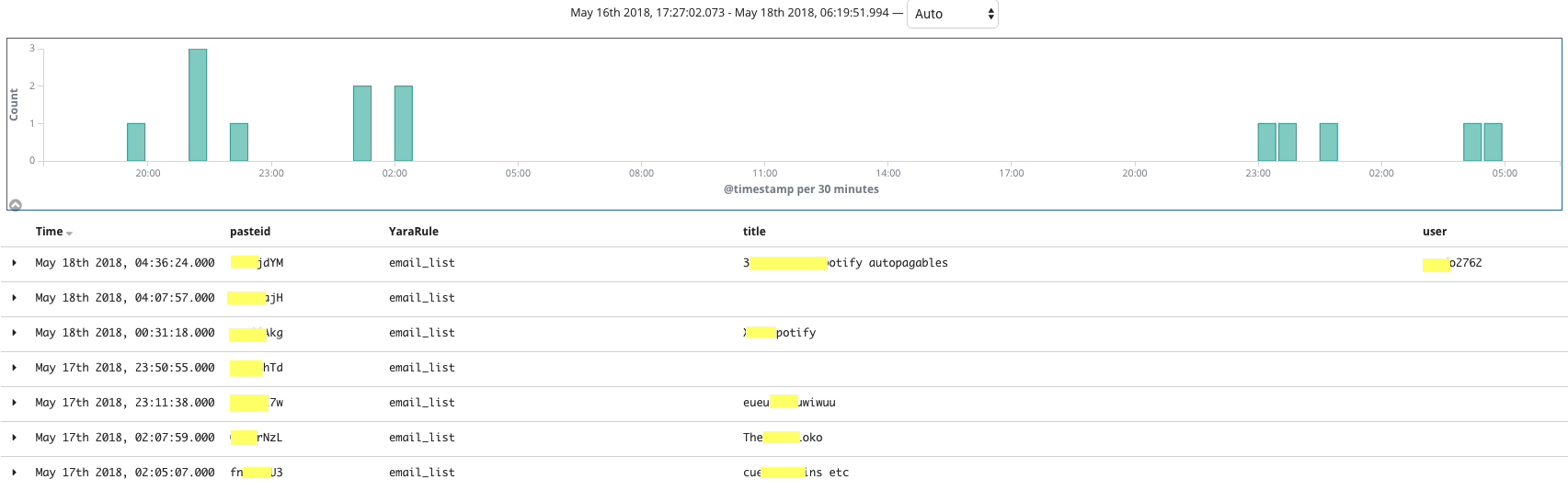1568x491 pixels.
Task: Expand the May 18th 04:07:57 row
Action: pyautogui.click(x=15, y=298)
